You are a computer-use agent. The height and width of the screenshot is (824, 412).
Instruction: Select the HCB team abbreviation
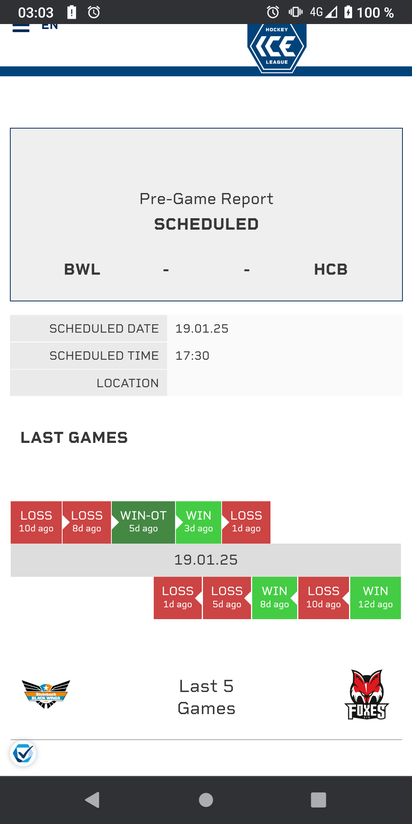(x=331, y=270)
